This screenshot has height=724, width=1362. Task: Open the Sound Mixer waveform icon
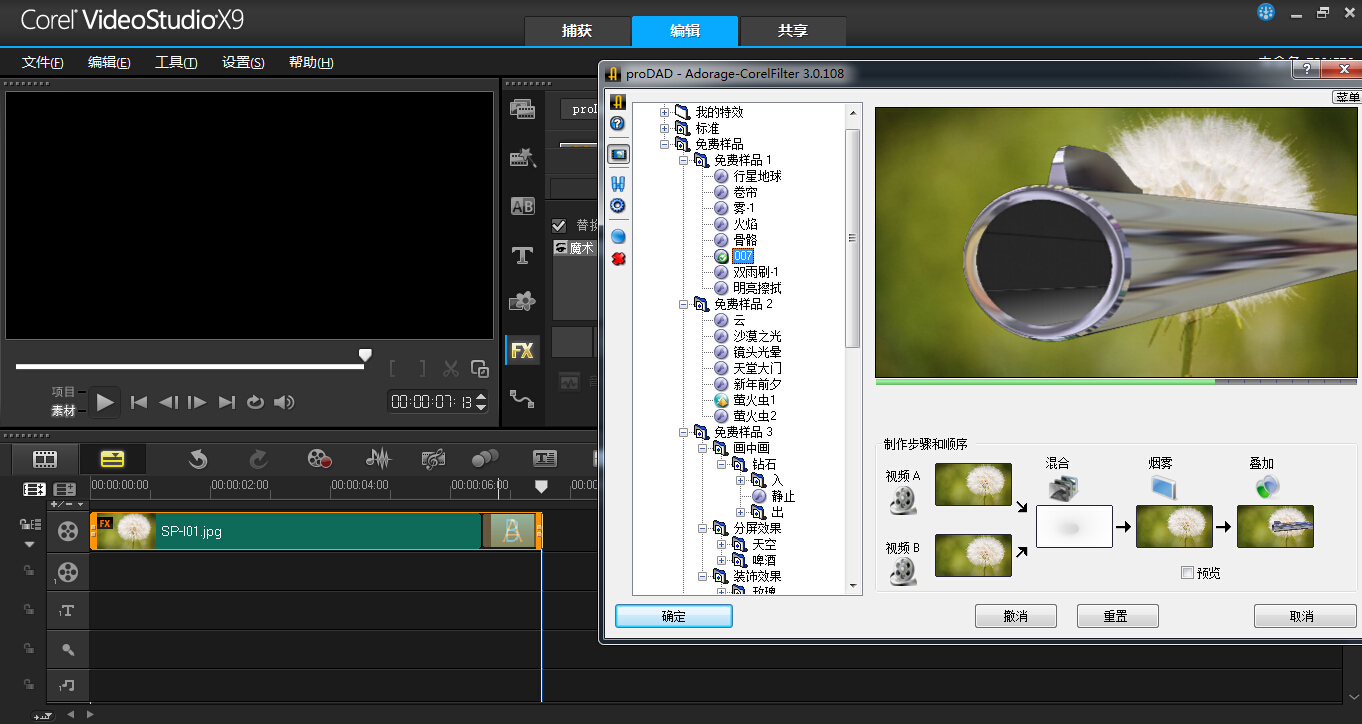(378, 459)
